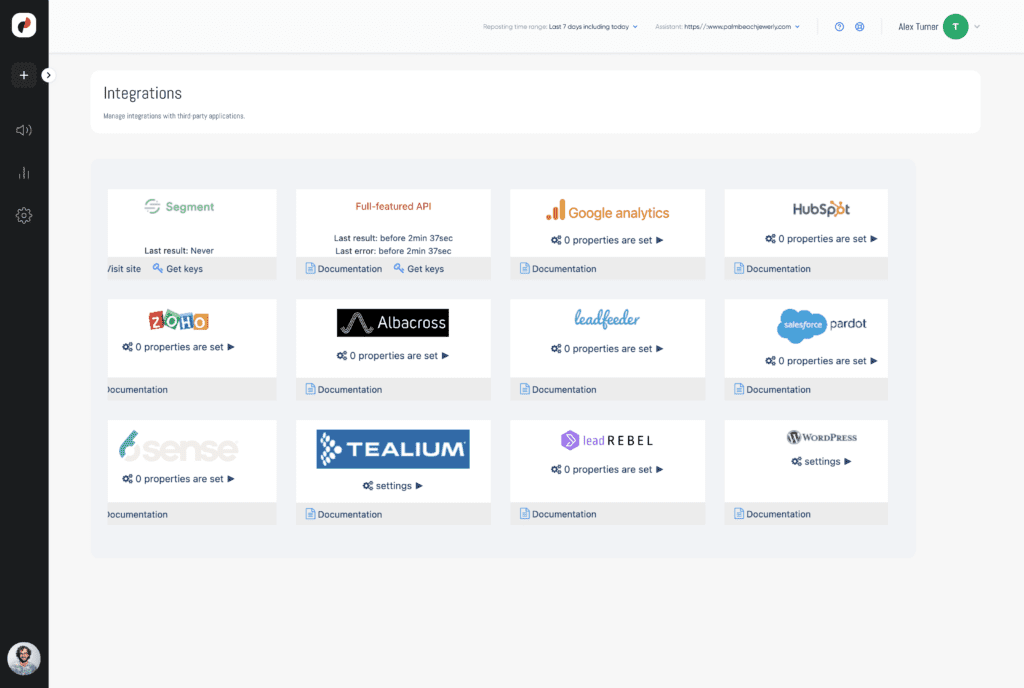The width and height of the screenshot is (1024, 688).
Task: Expand the sidebar using the chevron arrow
Action: pyautogui.click(x=48, y=74)
